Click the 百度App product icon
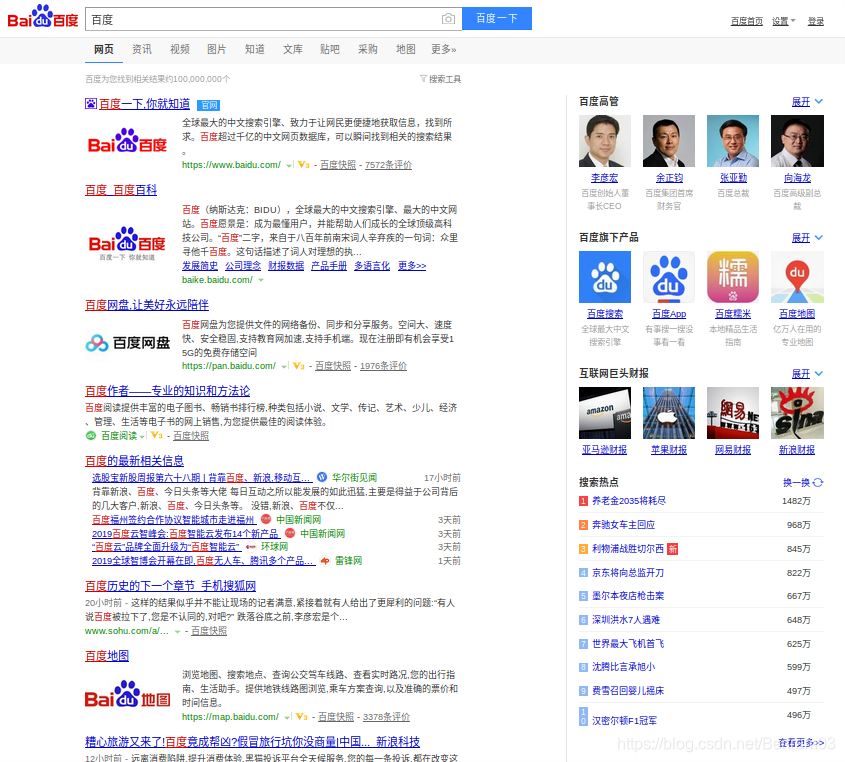 coord(668,277)
